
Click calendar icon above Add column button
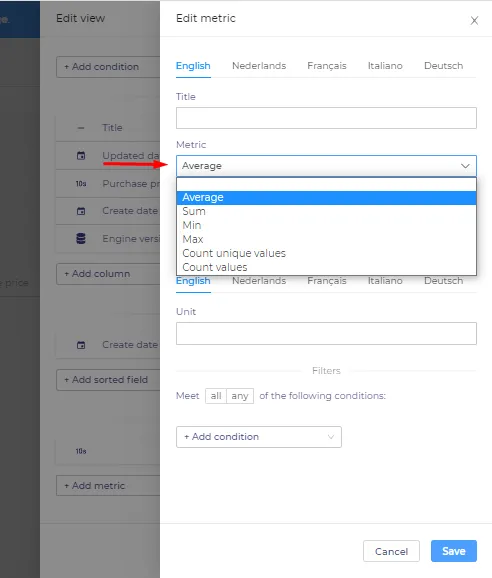point(81,211)
